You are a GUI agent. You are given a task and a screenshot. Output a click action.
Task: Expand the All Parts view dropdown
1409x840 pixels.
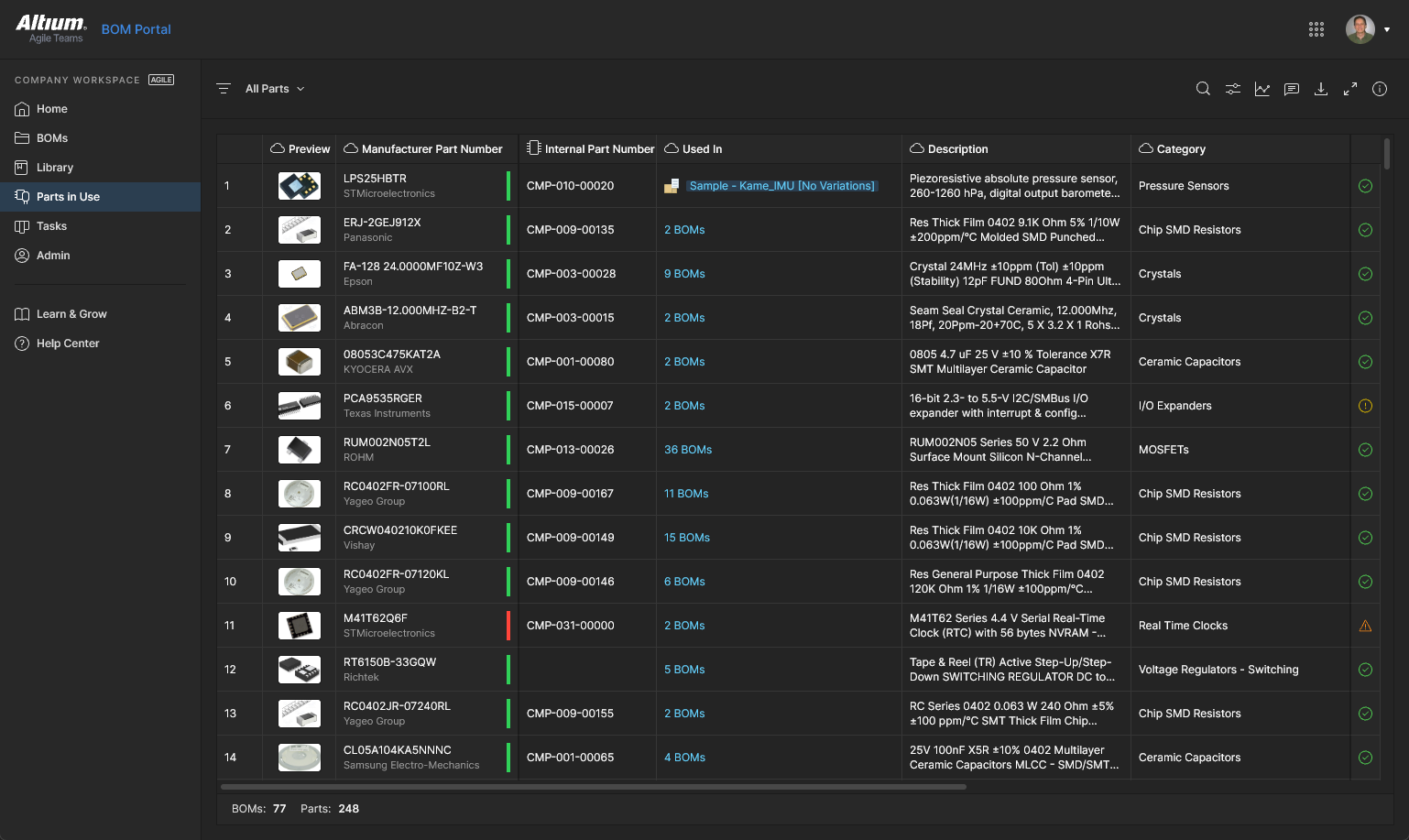tap(275, 89)
